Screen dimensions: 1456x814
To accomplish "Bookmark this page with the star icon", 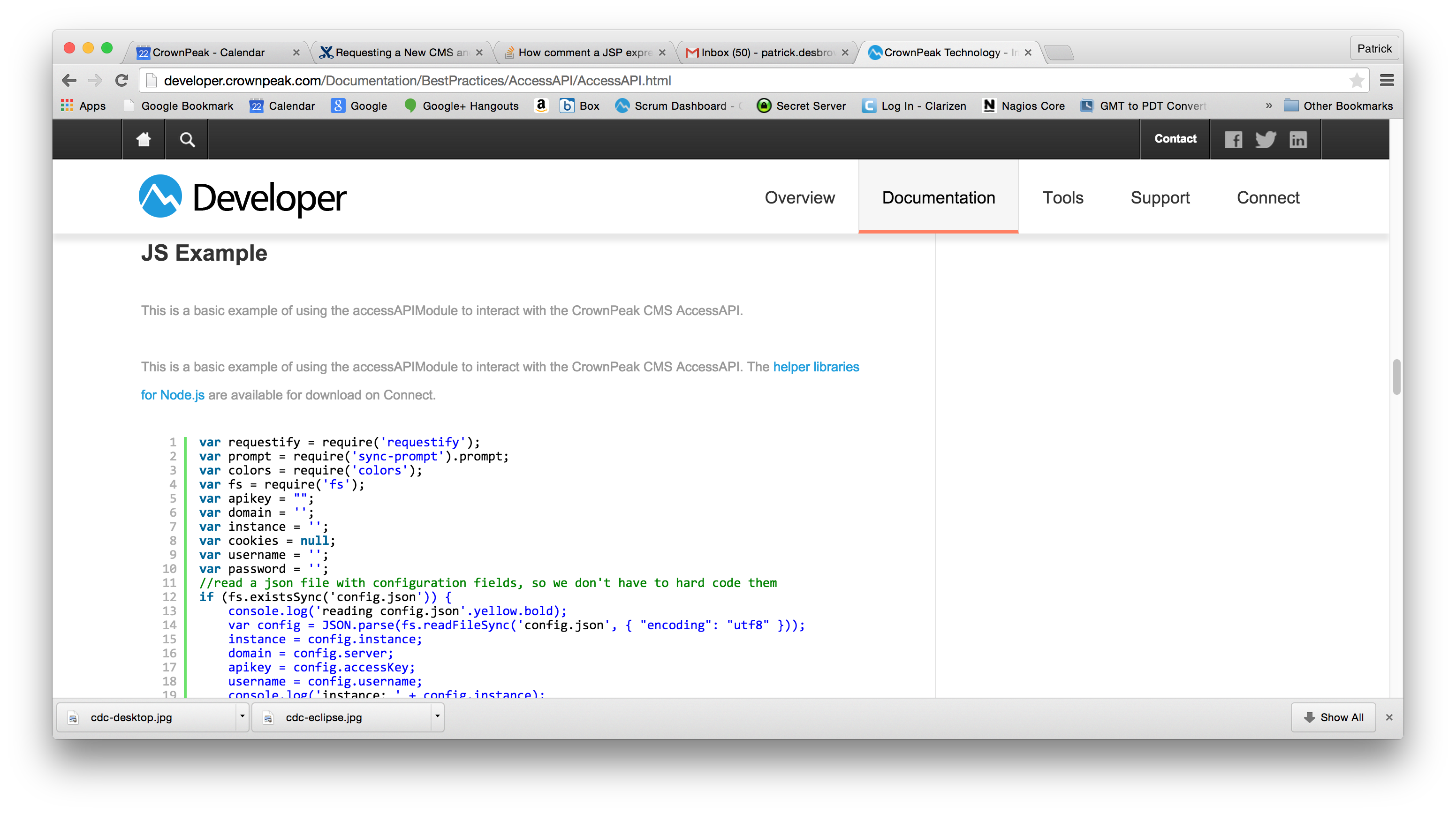I will 1357,80.
